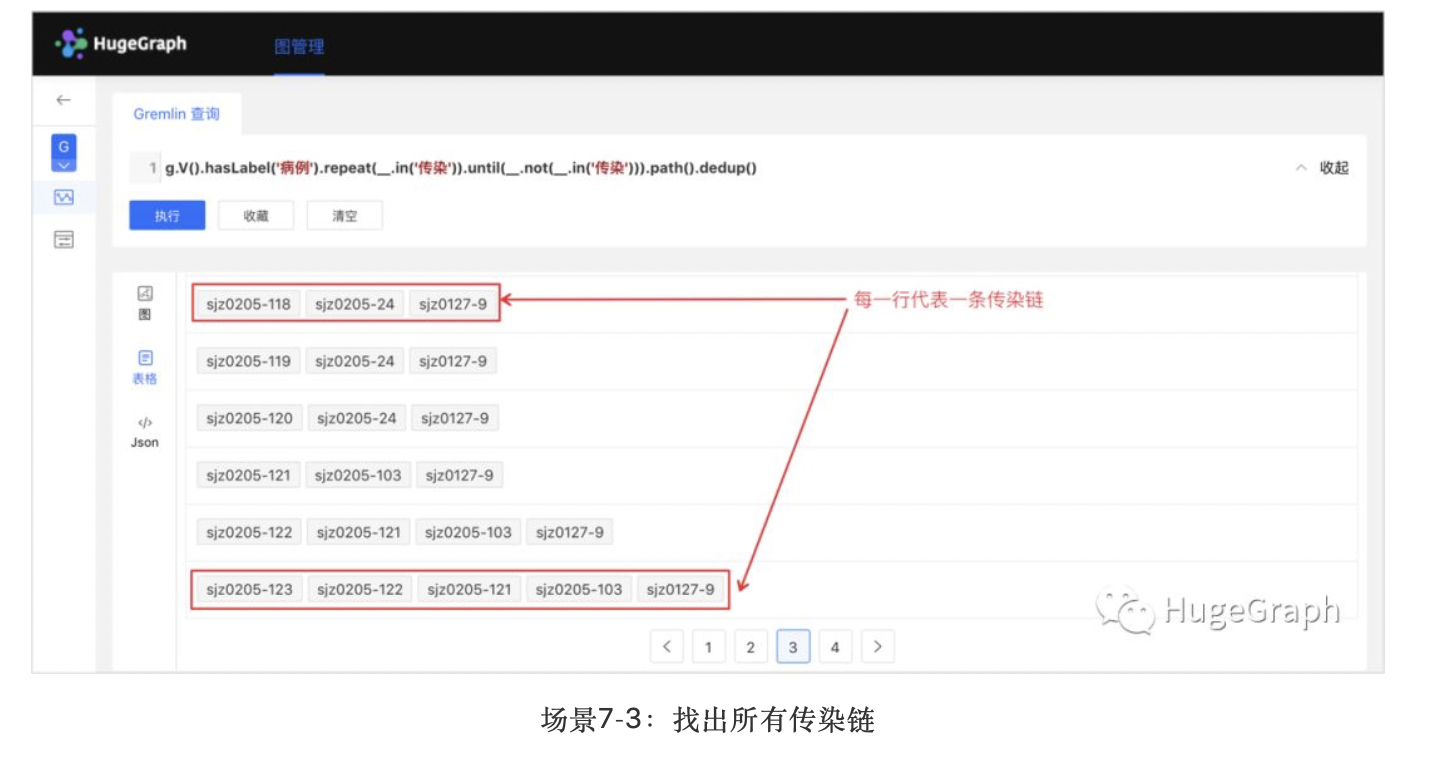This screenshot has height=768, width=1432.
Task: Save the query using 收藏
Action: pyautogui.click(x=256, y=216)
